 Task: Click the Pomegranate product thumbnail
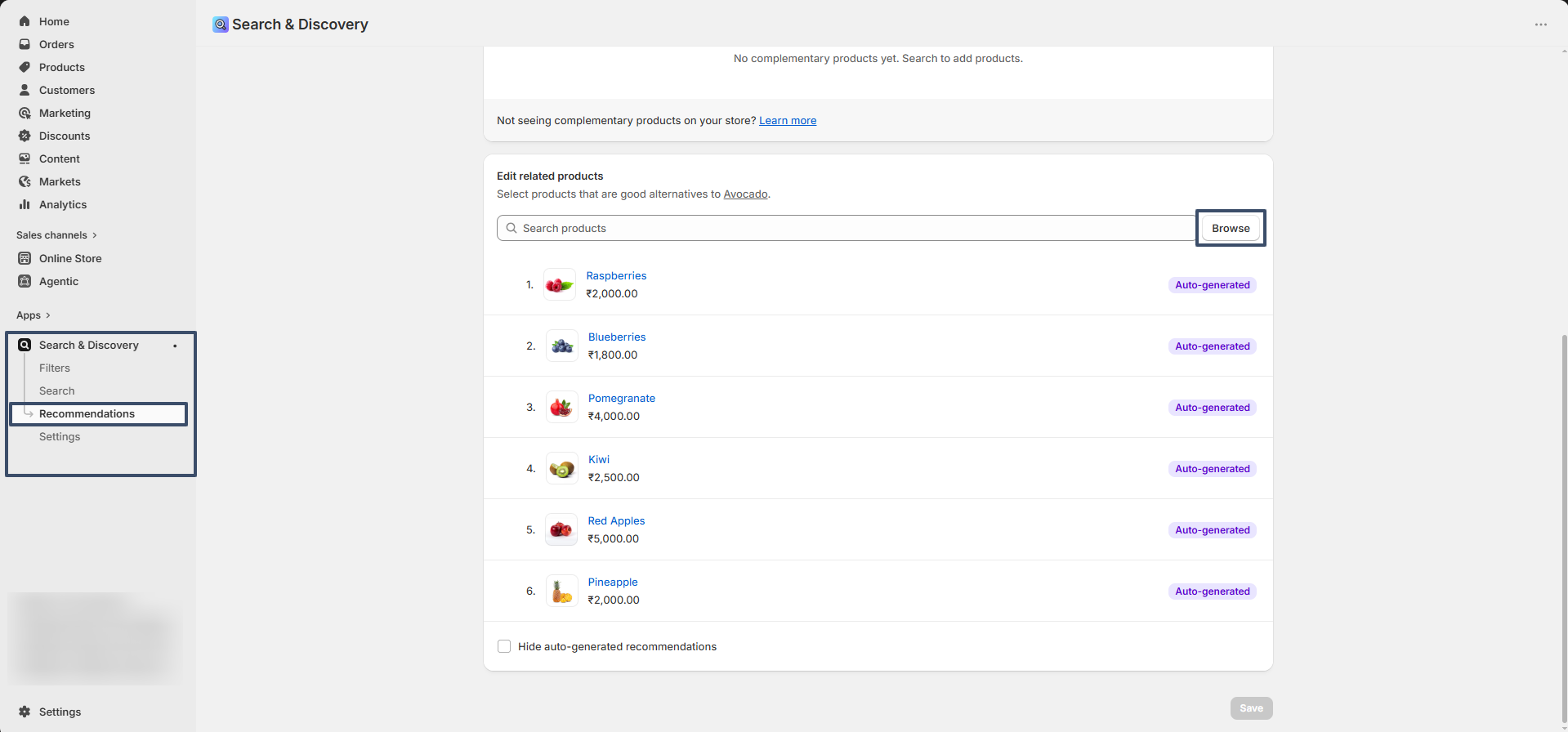tap(562, 407)
